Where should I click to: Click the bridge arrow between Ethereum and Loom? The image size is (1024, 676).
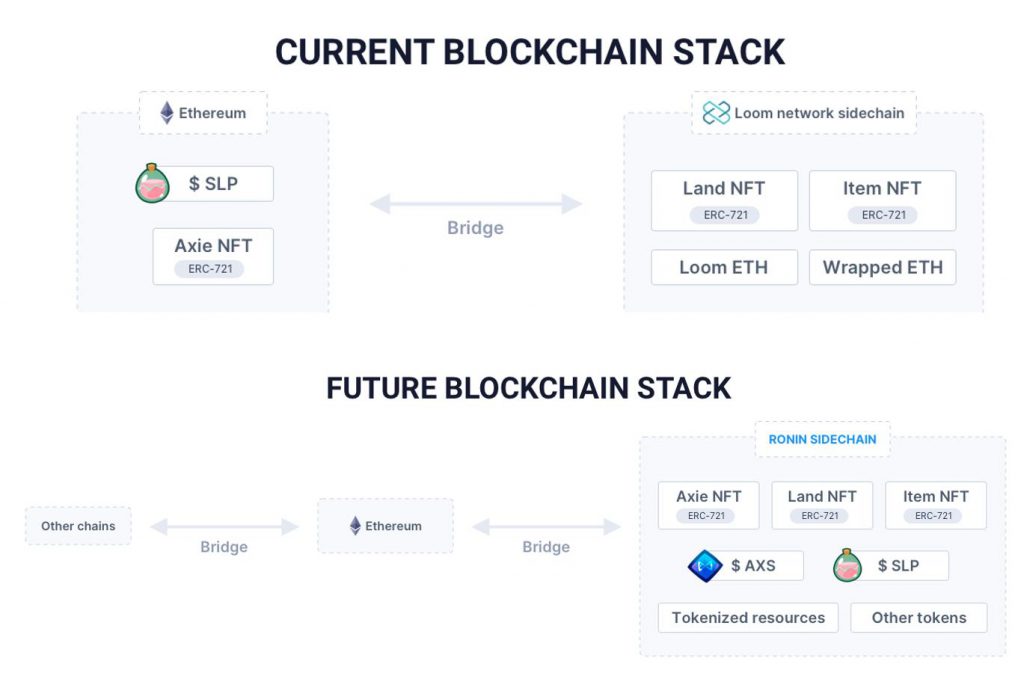[475, 204]
